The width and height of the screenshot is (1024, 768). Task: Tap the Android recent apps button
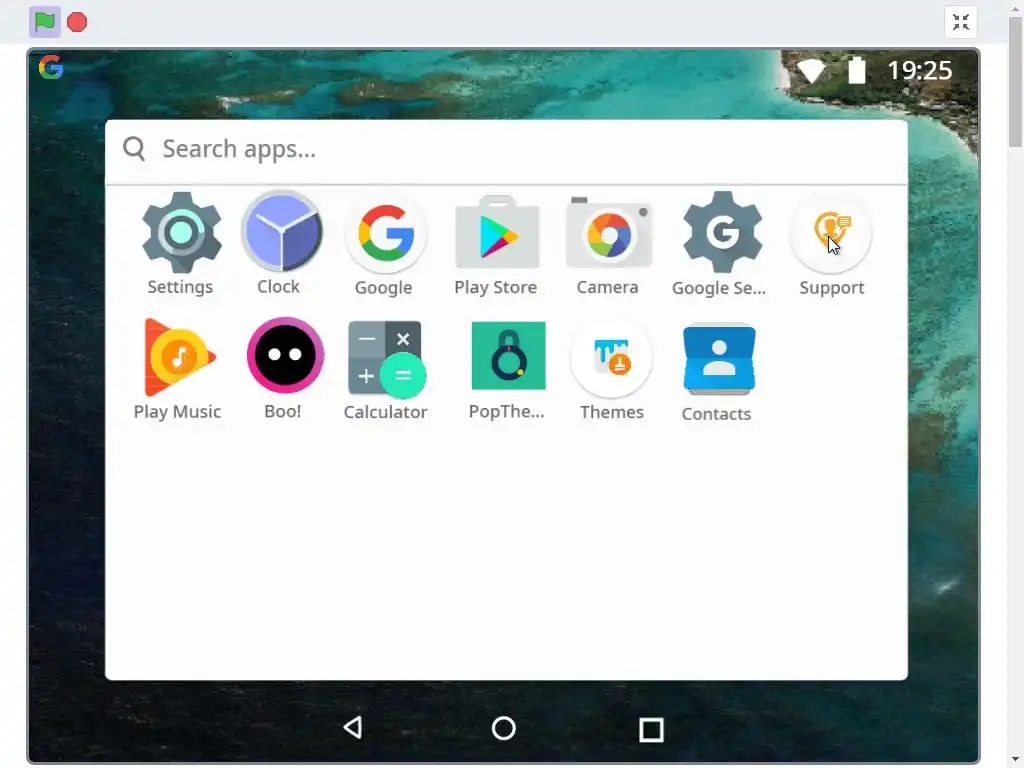click(651, 729)
